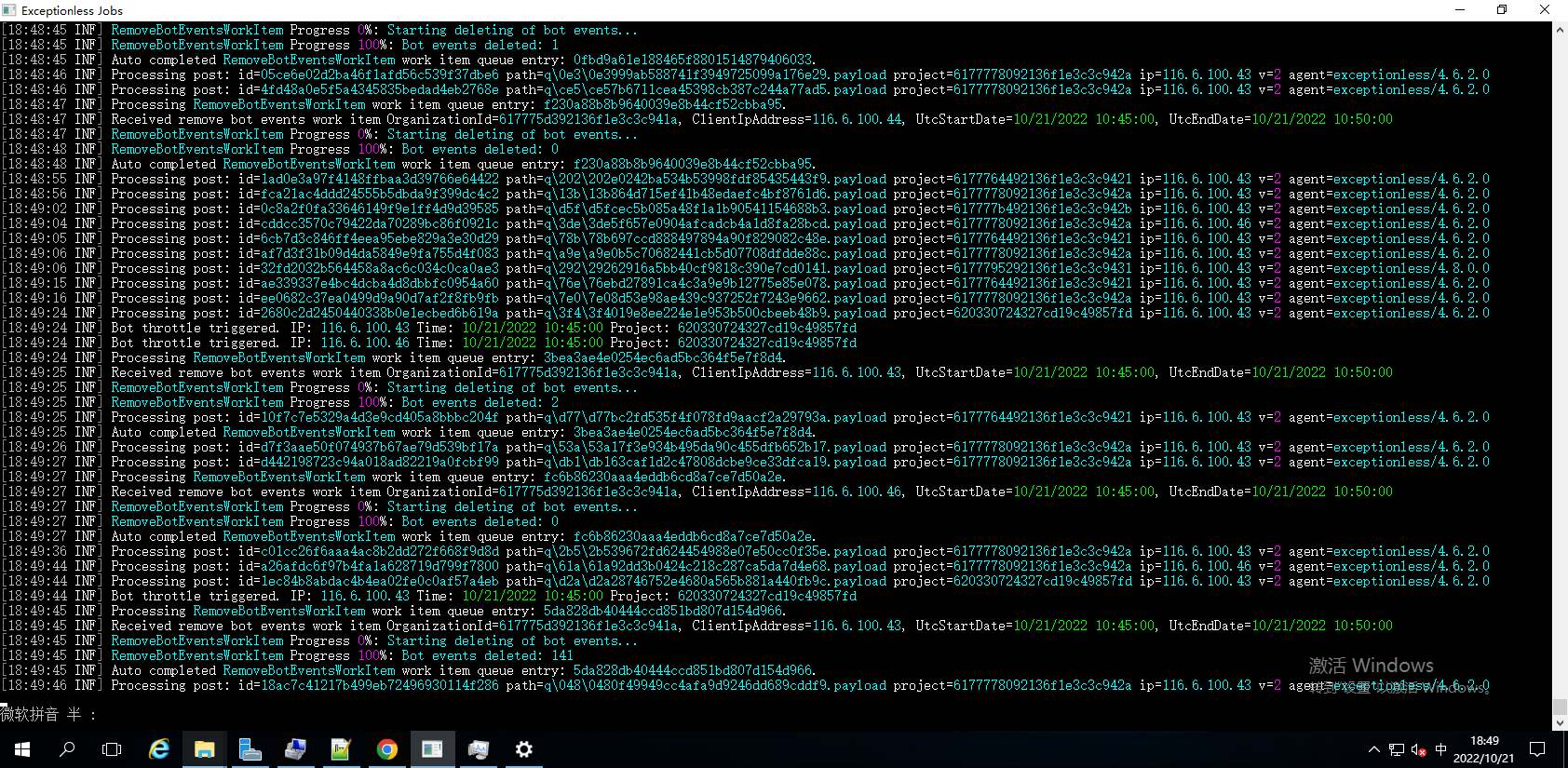The width and height of the screenshot is (1568, 768).
Task: Expand hidden system tray icons
Action: 1374,749
